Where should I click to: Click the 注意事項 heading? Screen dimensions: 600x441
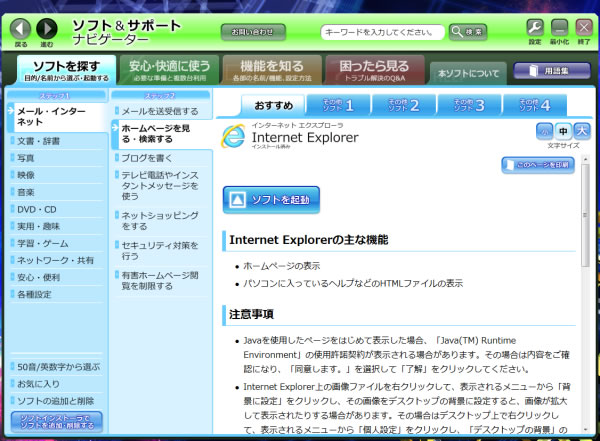(251, 315)
